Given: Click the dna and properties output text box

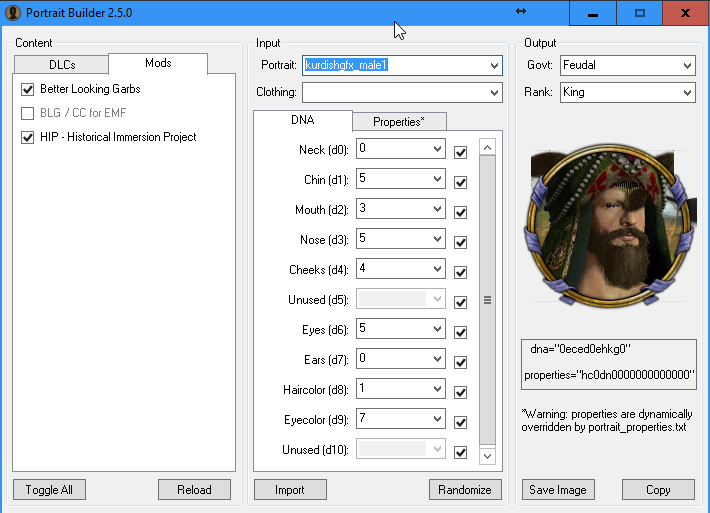Looking at the screenshot, I should point(609,364).
